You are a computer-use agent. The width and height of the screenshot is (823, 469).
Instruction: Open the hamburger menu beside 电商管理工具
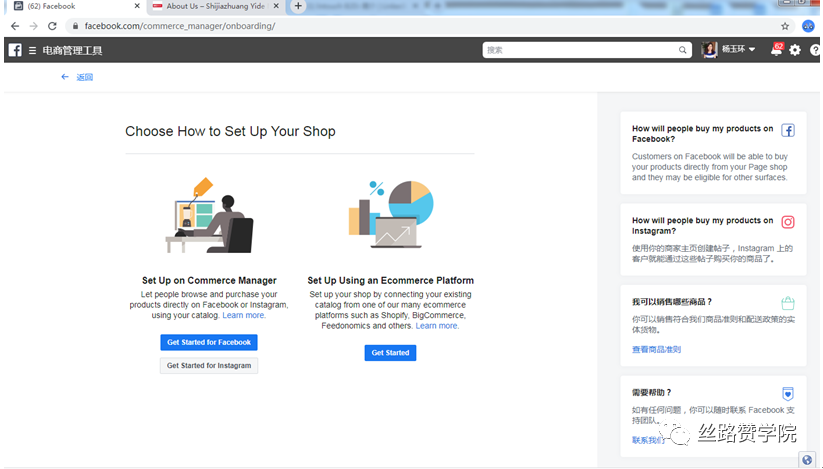[x=33, y=50]
